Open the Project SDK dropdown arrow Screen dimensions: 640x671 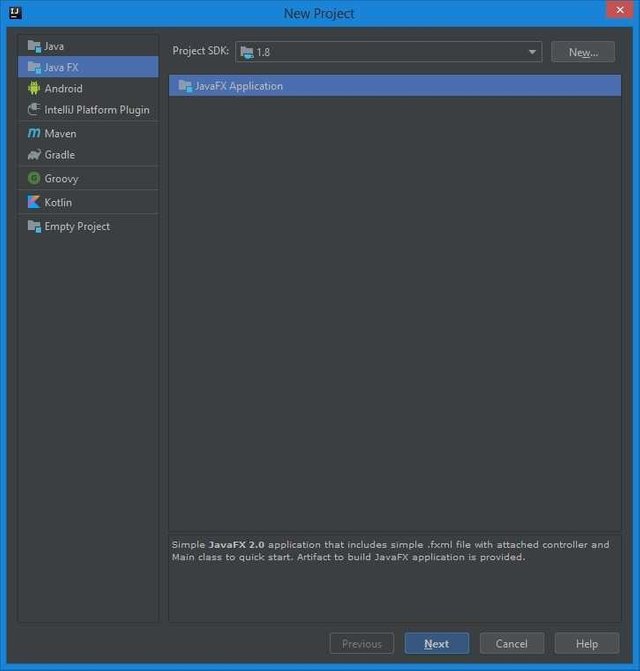point(532,52)
